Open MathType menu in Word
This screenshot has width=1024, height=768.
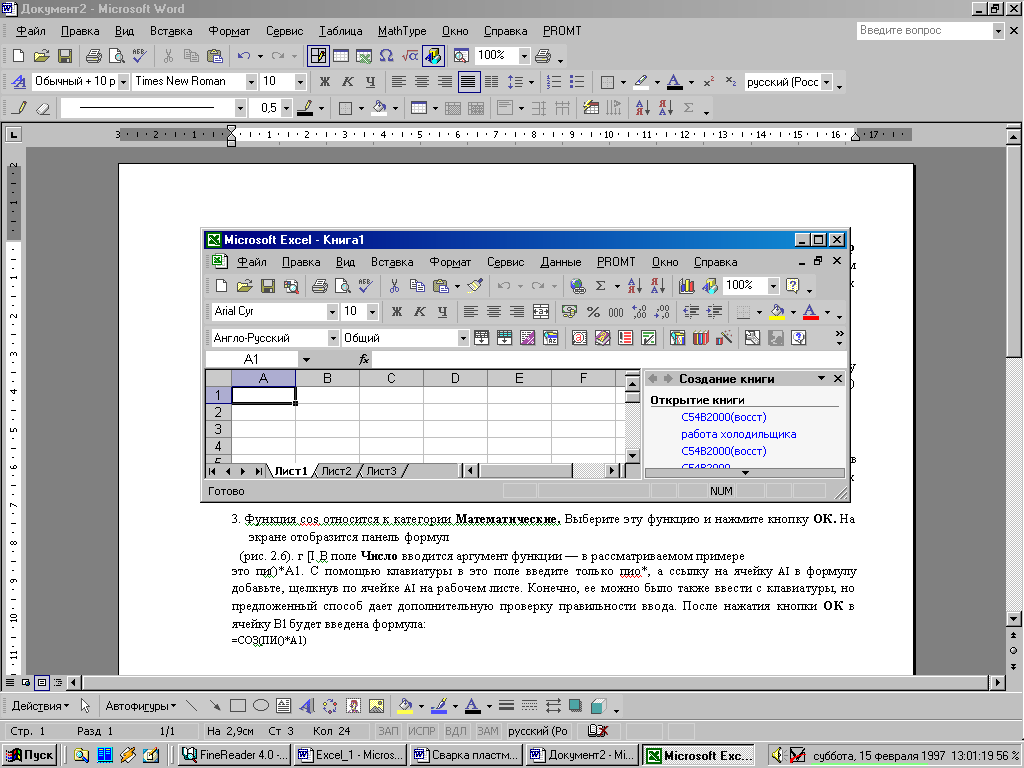tap(402, 31)
